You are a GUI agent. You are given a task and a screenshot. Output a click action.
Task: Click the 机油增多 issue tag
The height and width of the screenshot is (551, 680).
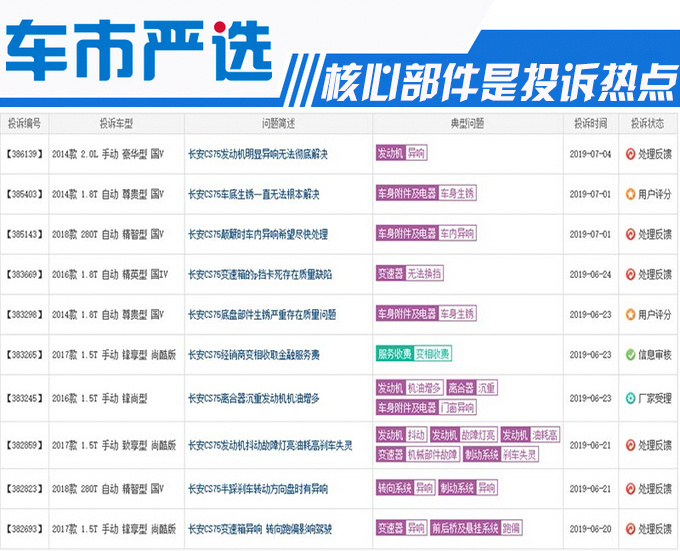(424, 388)
